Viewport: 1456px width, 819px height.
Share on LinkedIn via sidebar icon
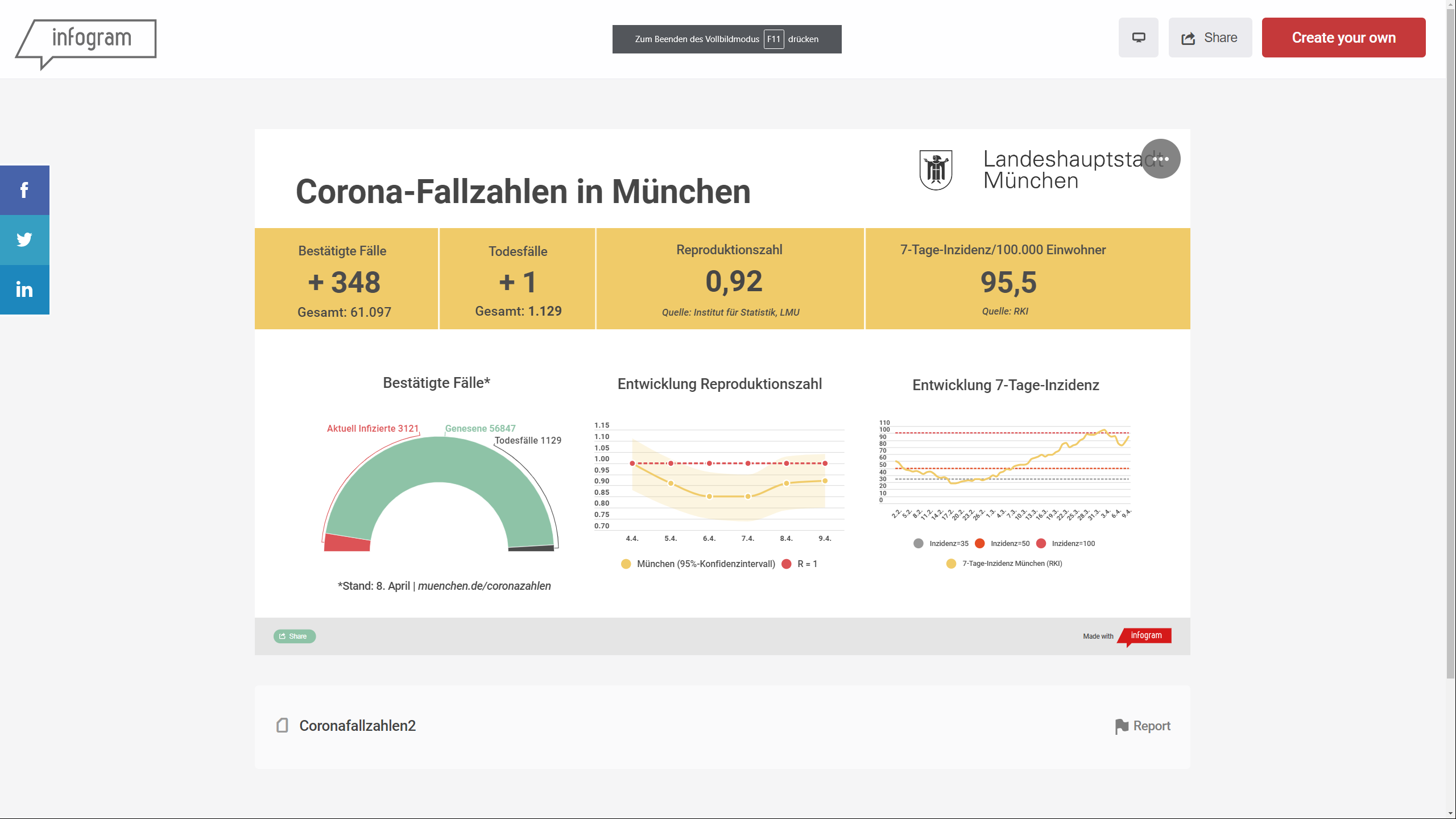pyautogui.click(x=24, y=289)
